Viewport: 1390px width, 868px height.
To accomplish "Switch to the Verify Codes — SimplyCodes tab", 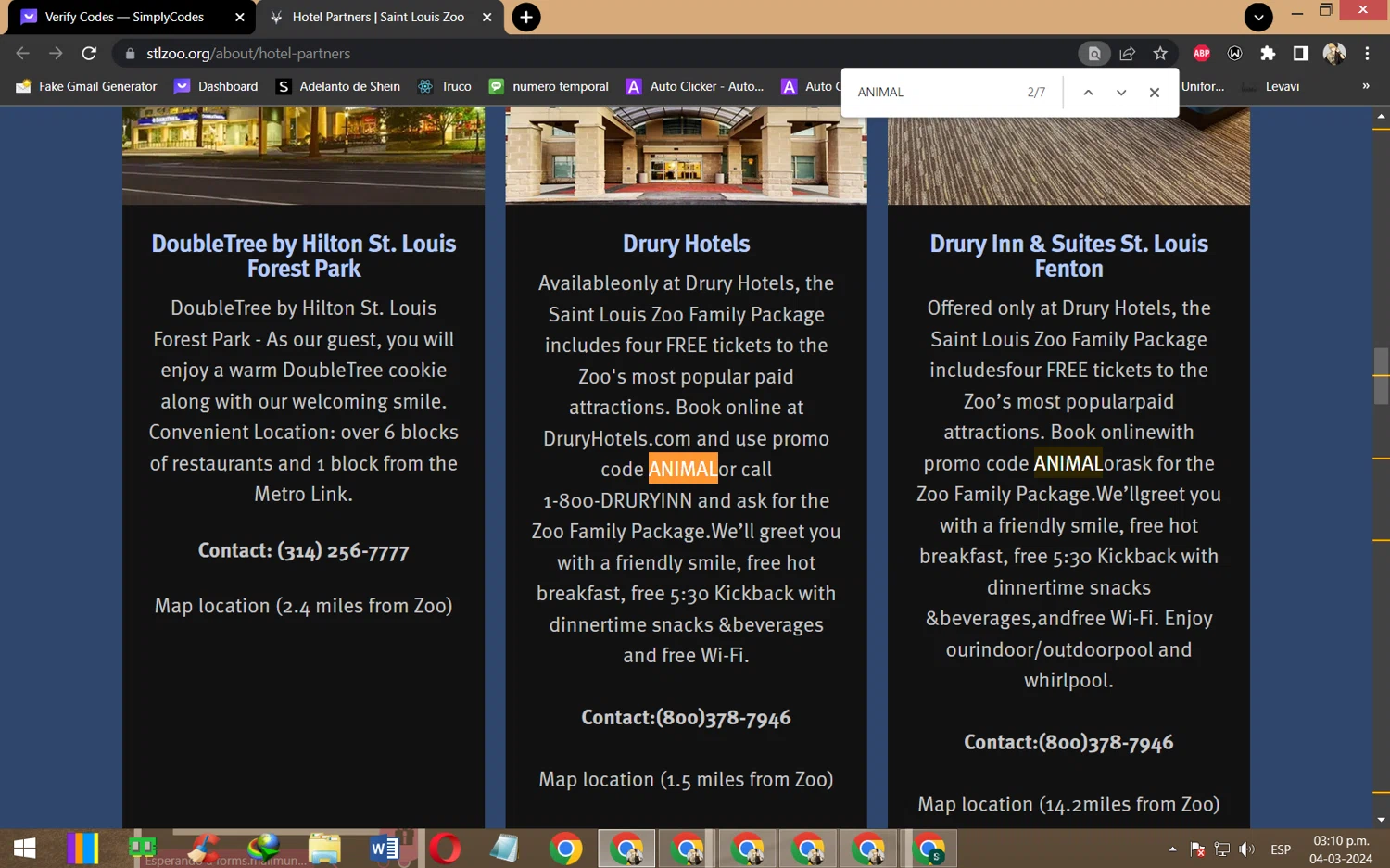I will point(124,17).
